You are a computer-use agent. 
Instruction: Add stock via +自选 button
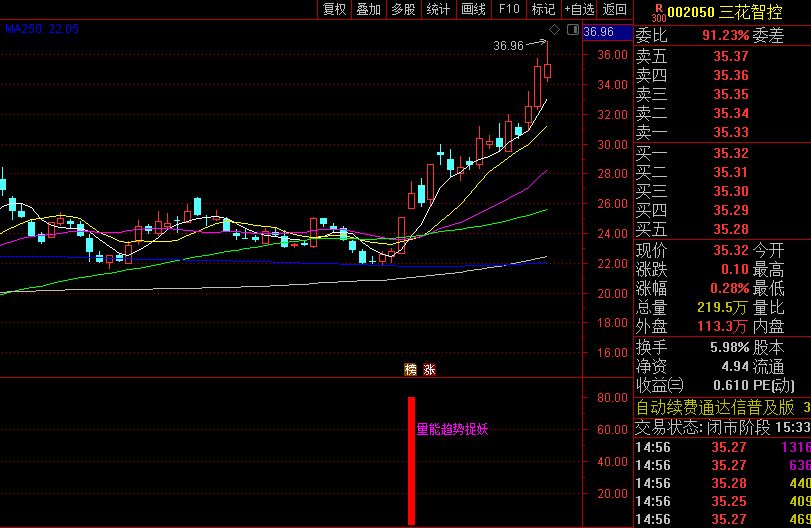tap(579, 9)
